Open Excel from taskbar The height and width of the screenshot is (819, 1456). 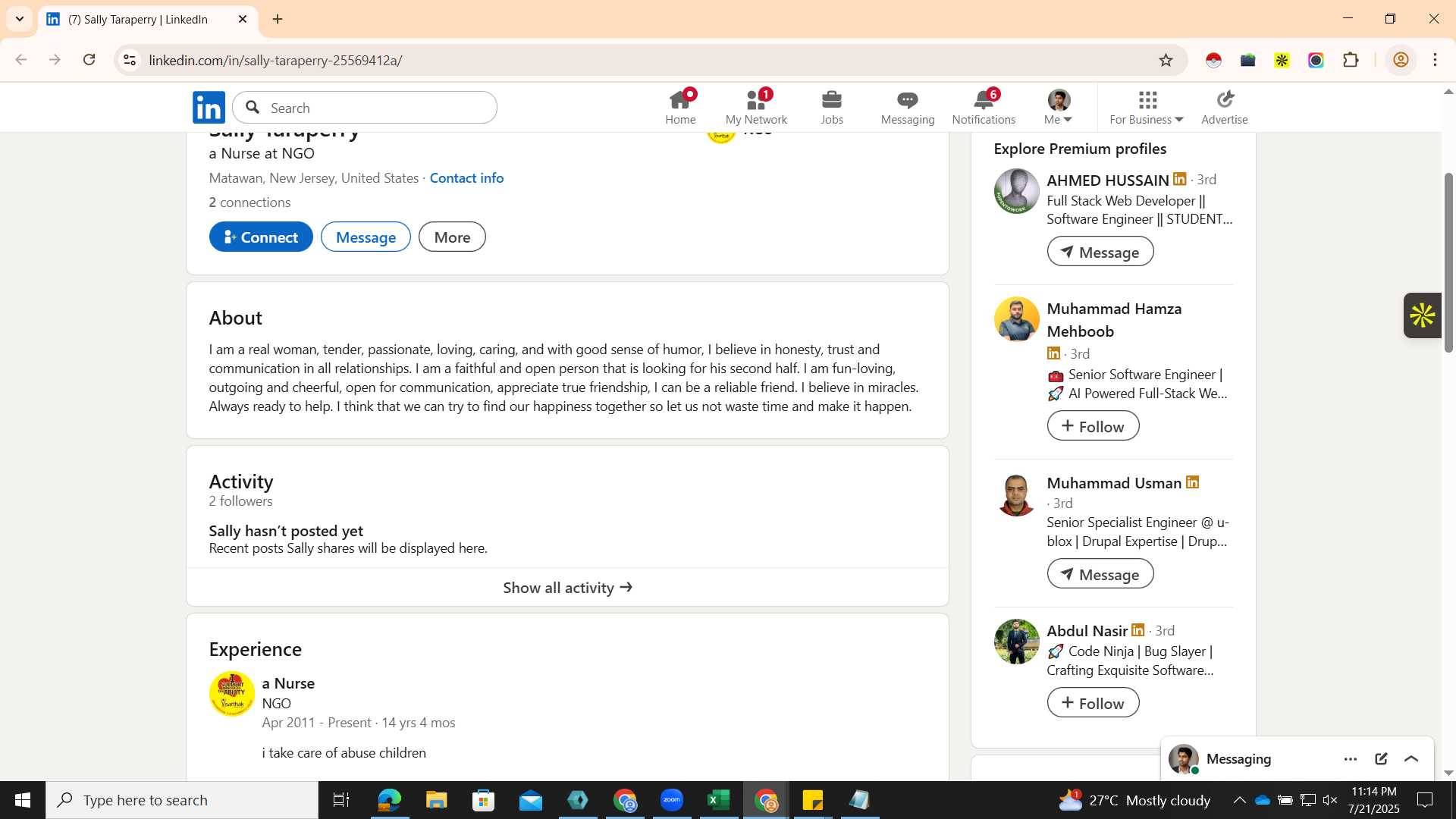tap(718, 800)
